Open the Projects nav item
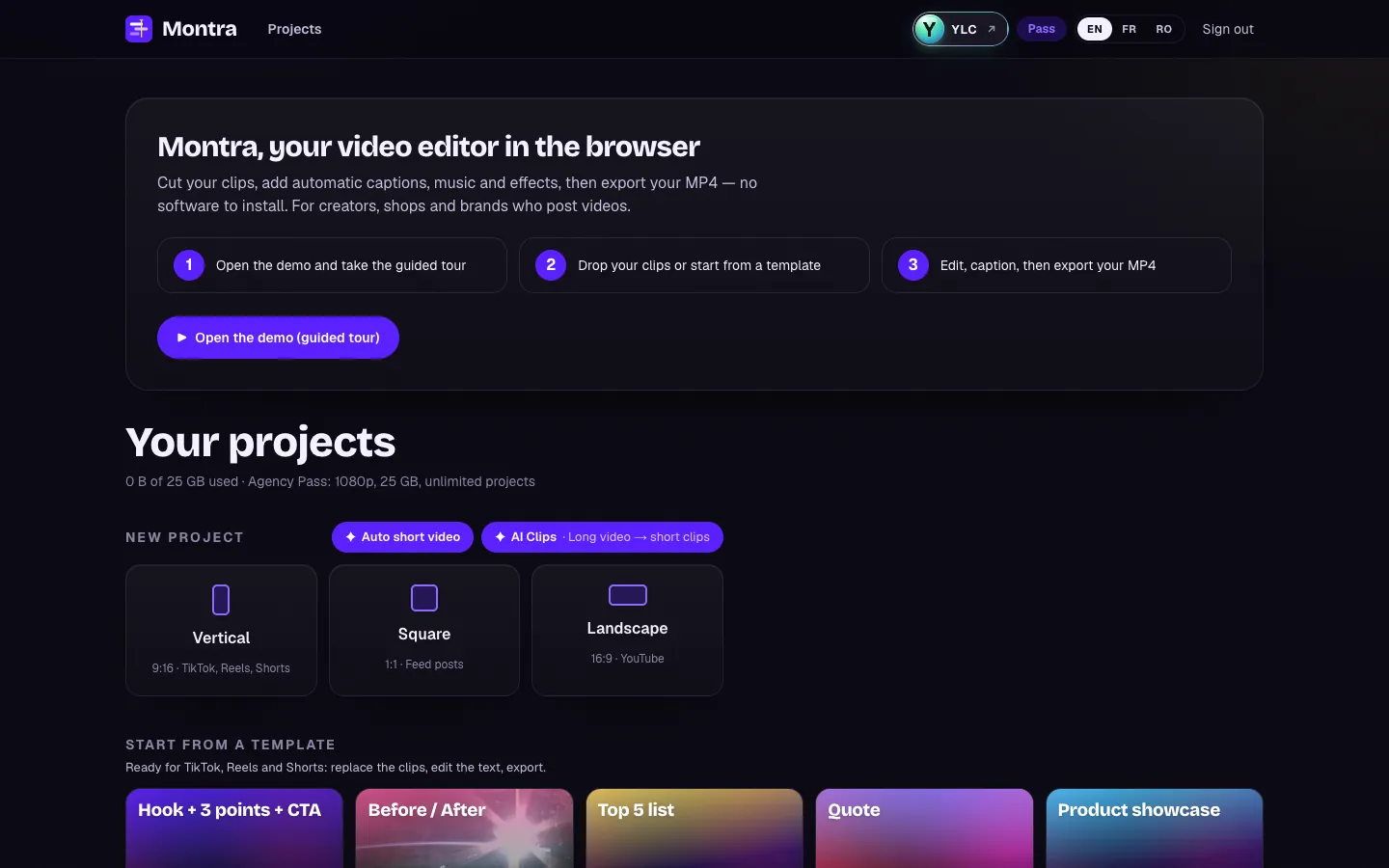Screen dimensions: 1389x868 point(294,29)
